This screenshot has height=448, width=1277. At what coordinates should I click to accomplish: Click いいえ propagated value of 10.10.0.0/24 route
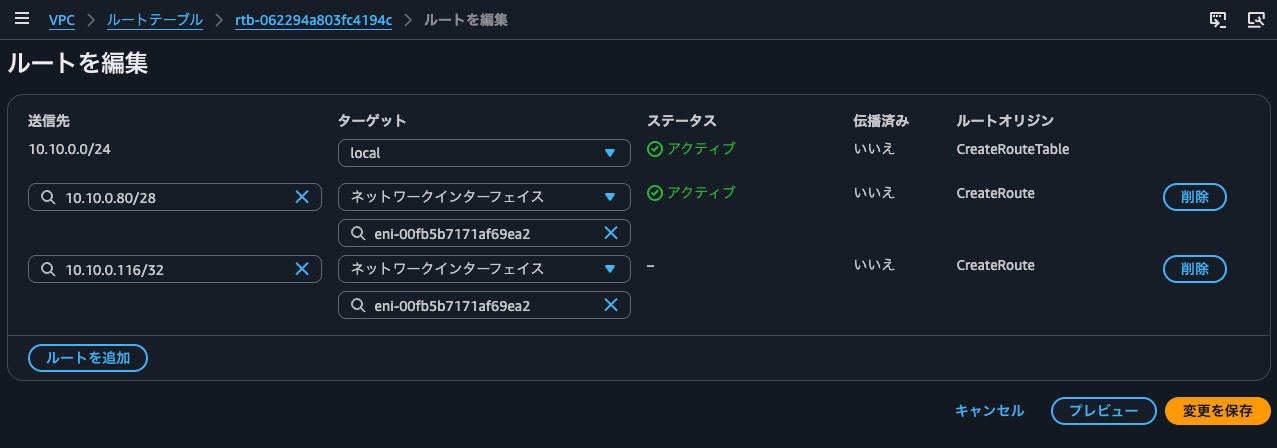[x=874, y=149]
